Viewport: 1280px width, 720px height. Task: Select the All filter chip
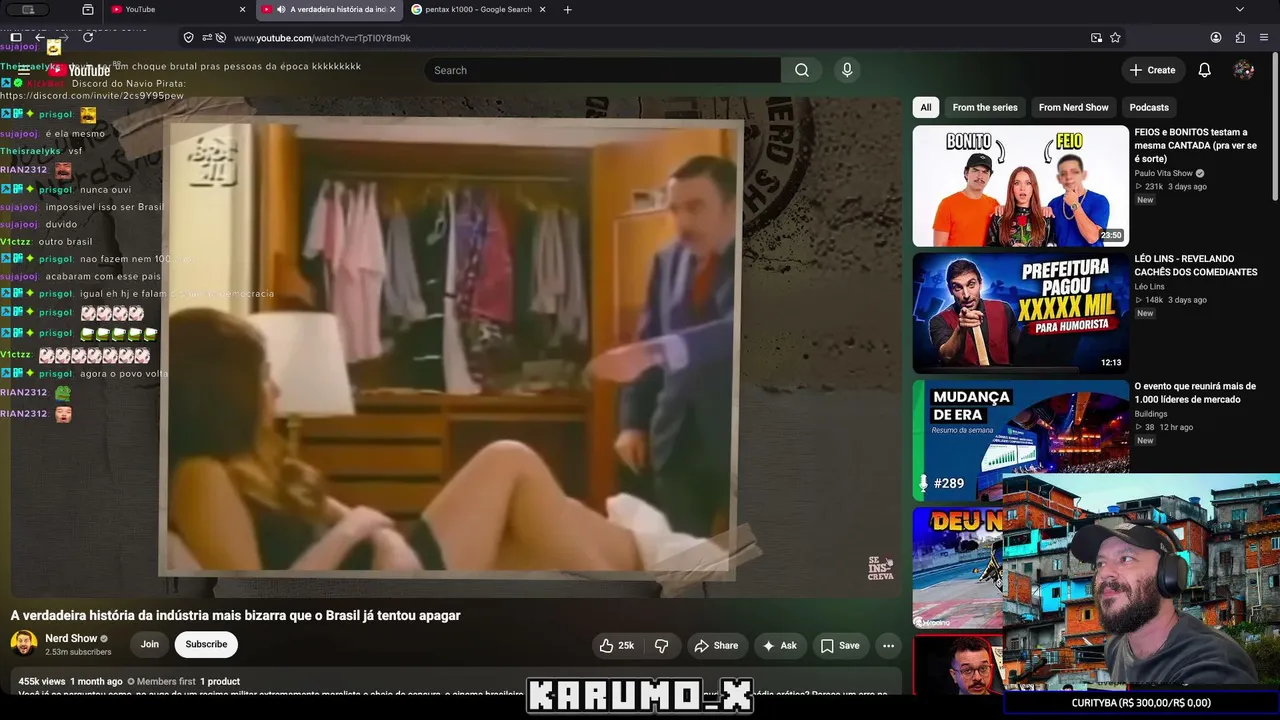click(926, 108)
